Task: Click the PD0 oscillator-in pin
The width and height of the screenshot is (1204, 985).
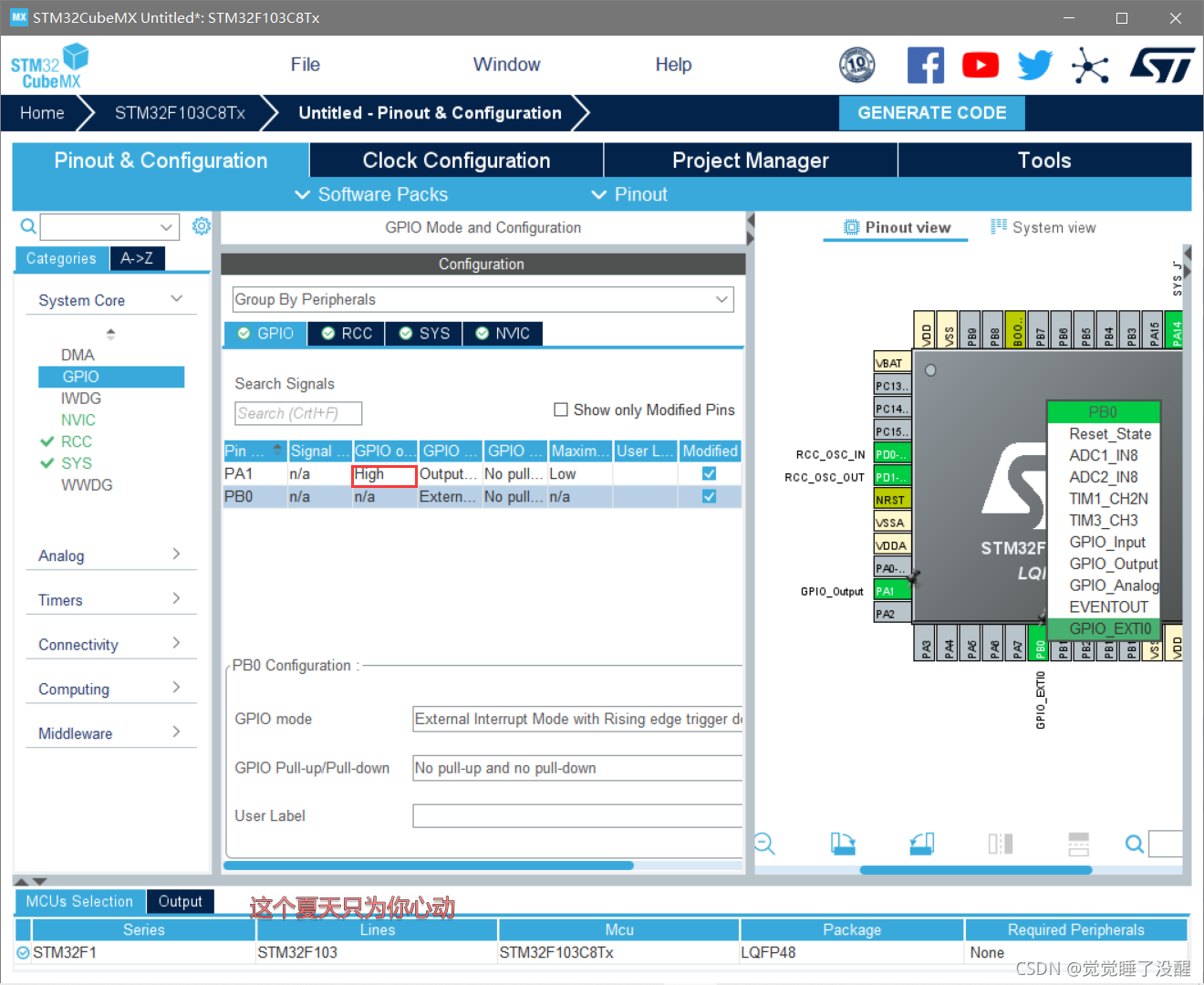Action: [x=892, y=454]
